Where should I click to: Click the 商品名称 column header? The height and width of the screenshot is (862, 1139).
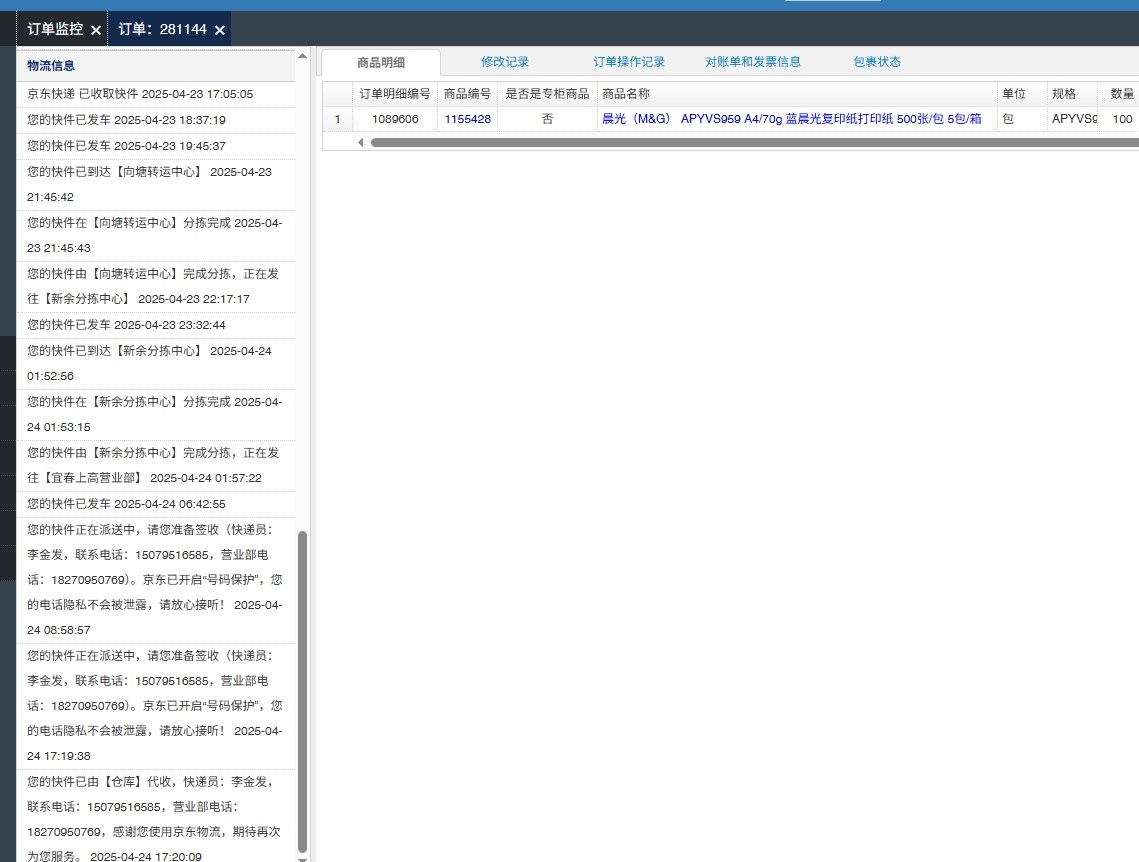pos(797,94)
